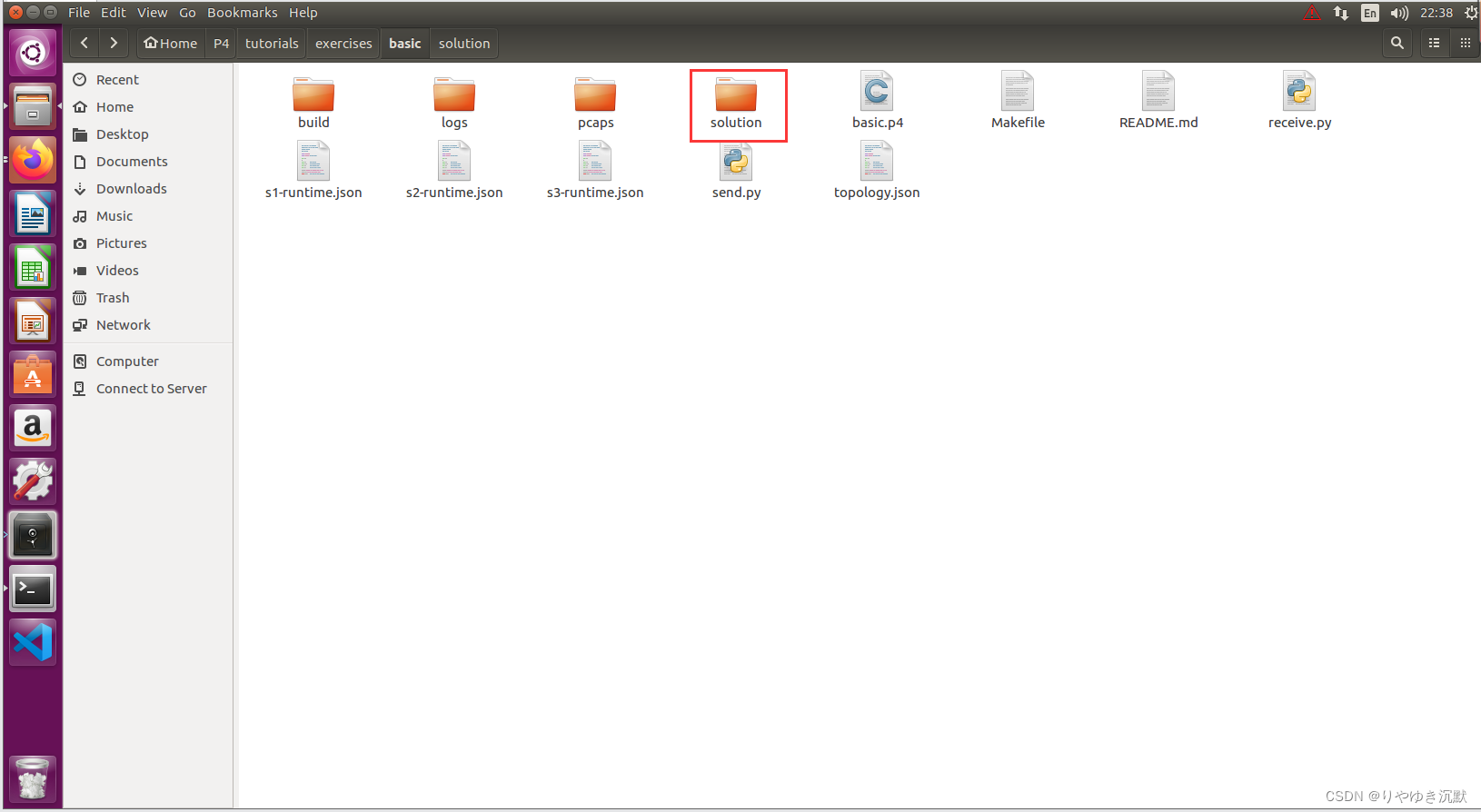Navigate to Home in the path bar

pos(171,43)
